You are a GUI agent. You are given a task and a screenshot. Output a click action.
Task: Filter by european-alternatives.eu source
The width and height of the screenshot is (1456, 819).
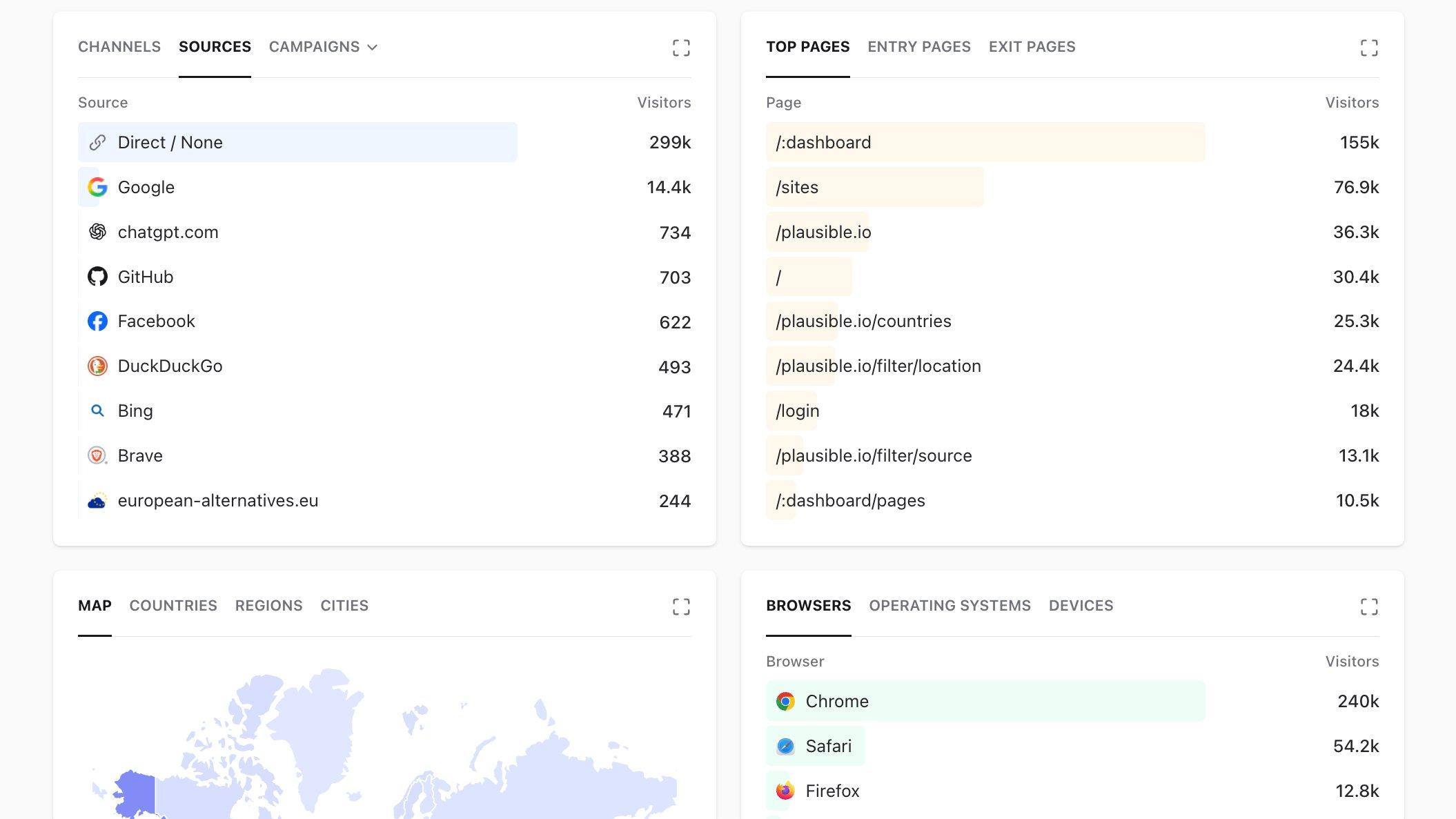[217, 500]
